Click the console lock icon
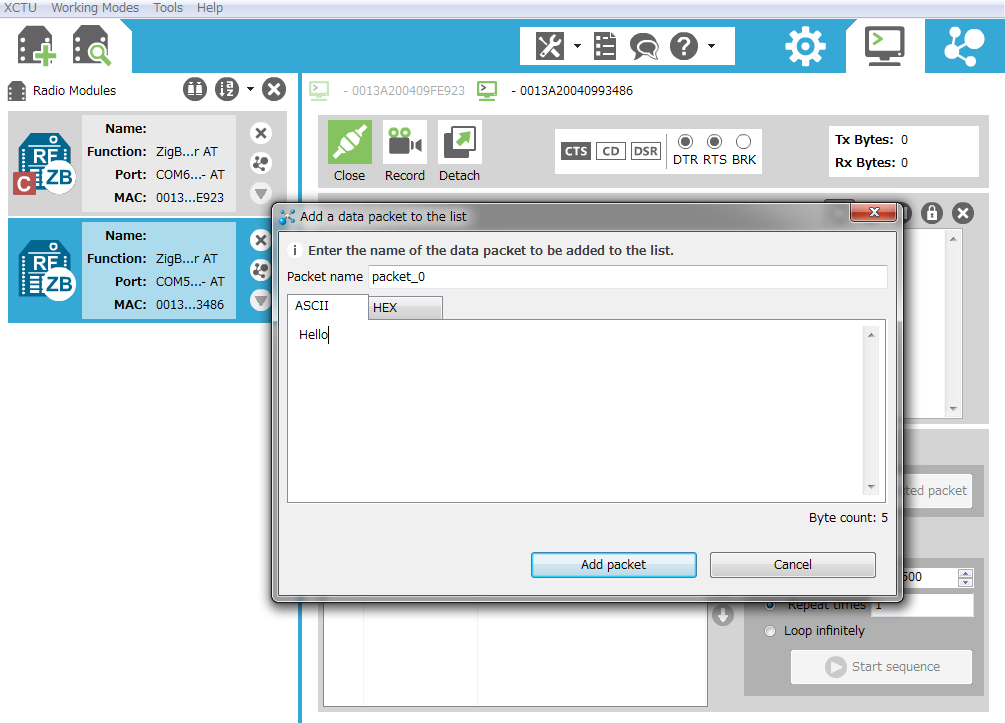This screenshot has height=723, width=1005. click(x=932, y=213)
